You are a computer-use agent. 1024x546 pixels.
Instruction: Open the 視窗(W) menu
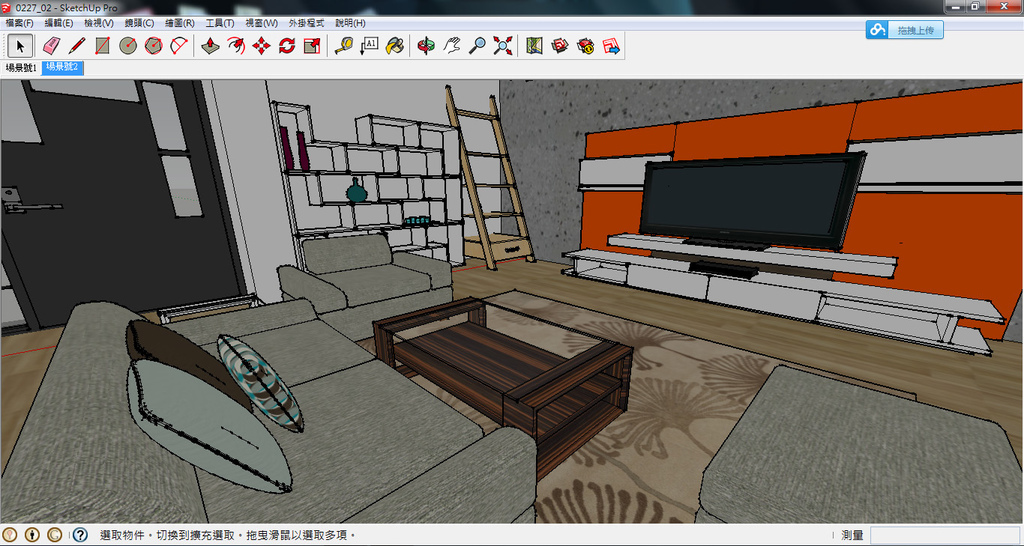[x=261, y=23]
